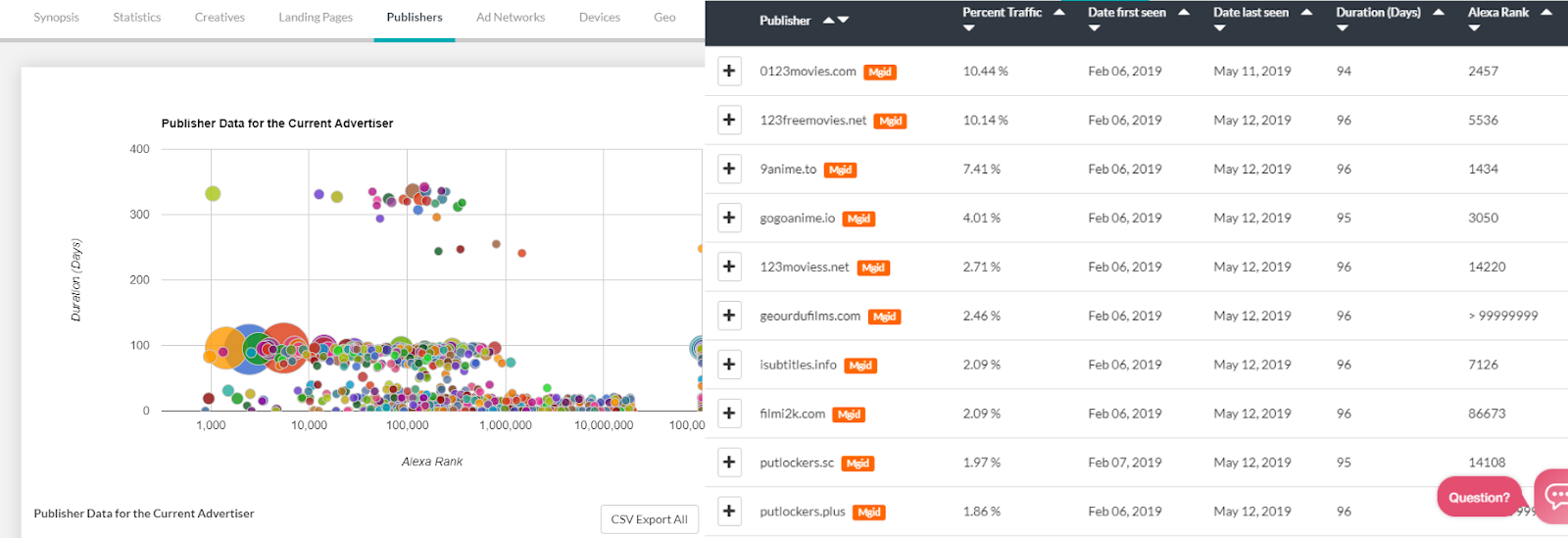The image size is (1568, 538).
Task: Open publisher 123moviess.net
Action: pos(805,268)
